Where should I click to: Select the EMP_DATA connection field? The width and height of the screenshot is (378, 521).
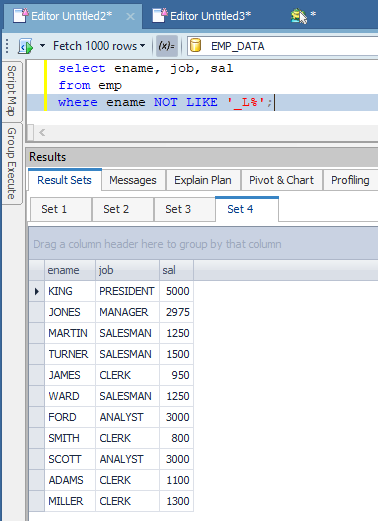283,46
